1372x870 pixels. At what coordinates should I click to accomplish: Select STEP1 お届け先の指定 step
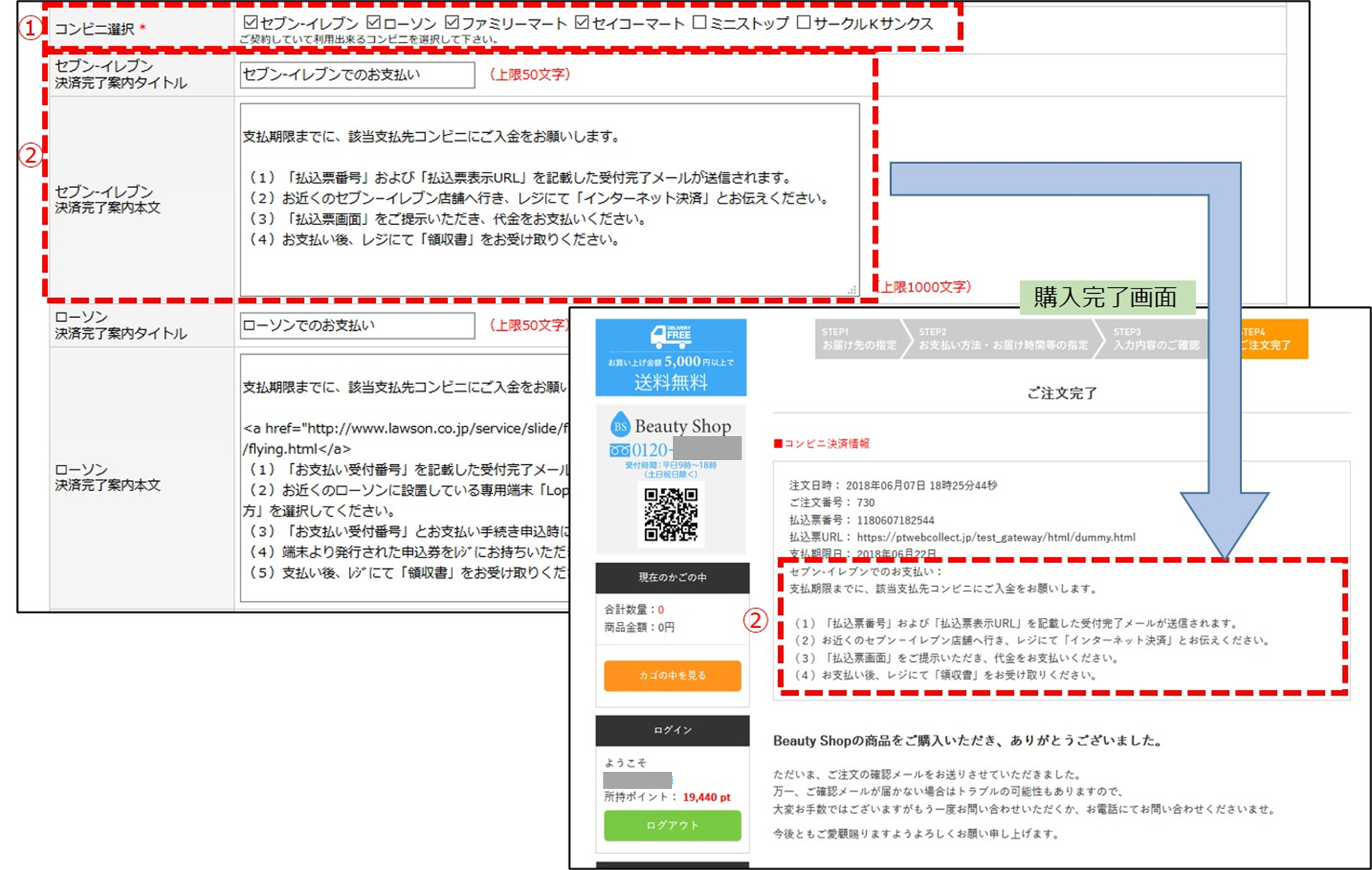pos(858,339)
